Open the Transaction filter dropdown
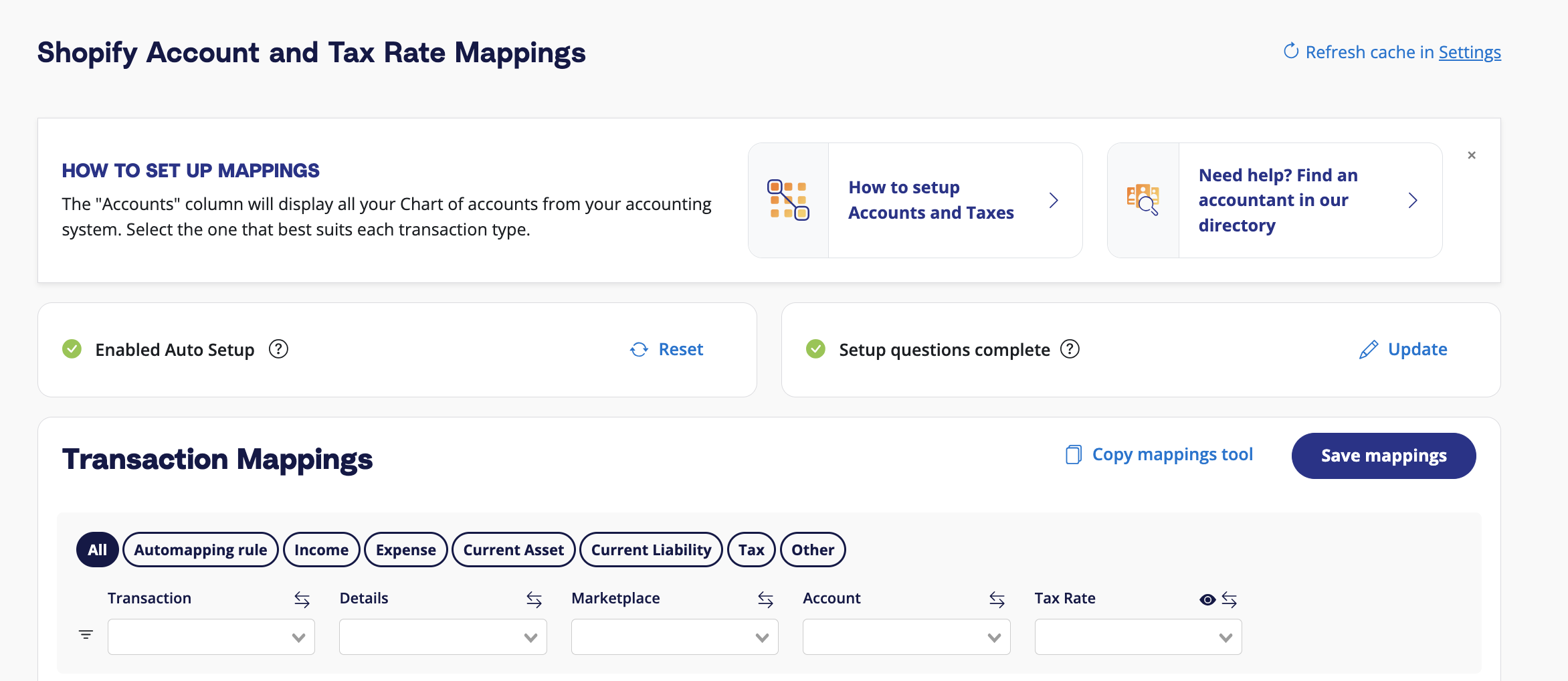1568x681 pixels. 211,637
